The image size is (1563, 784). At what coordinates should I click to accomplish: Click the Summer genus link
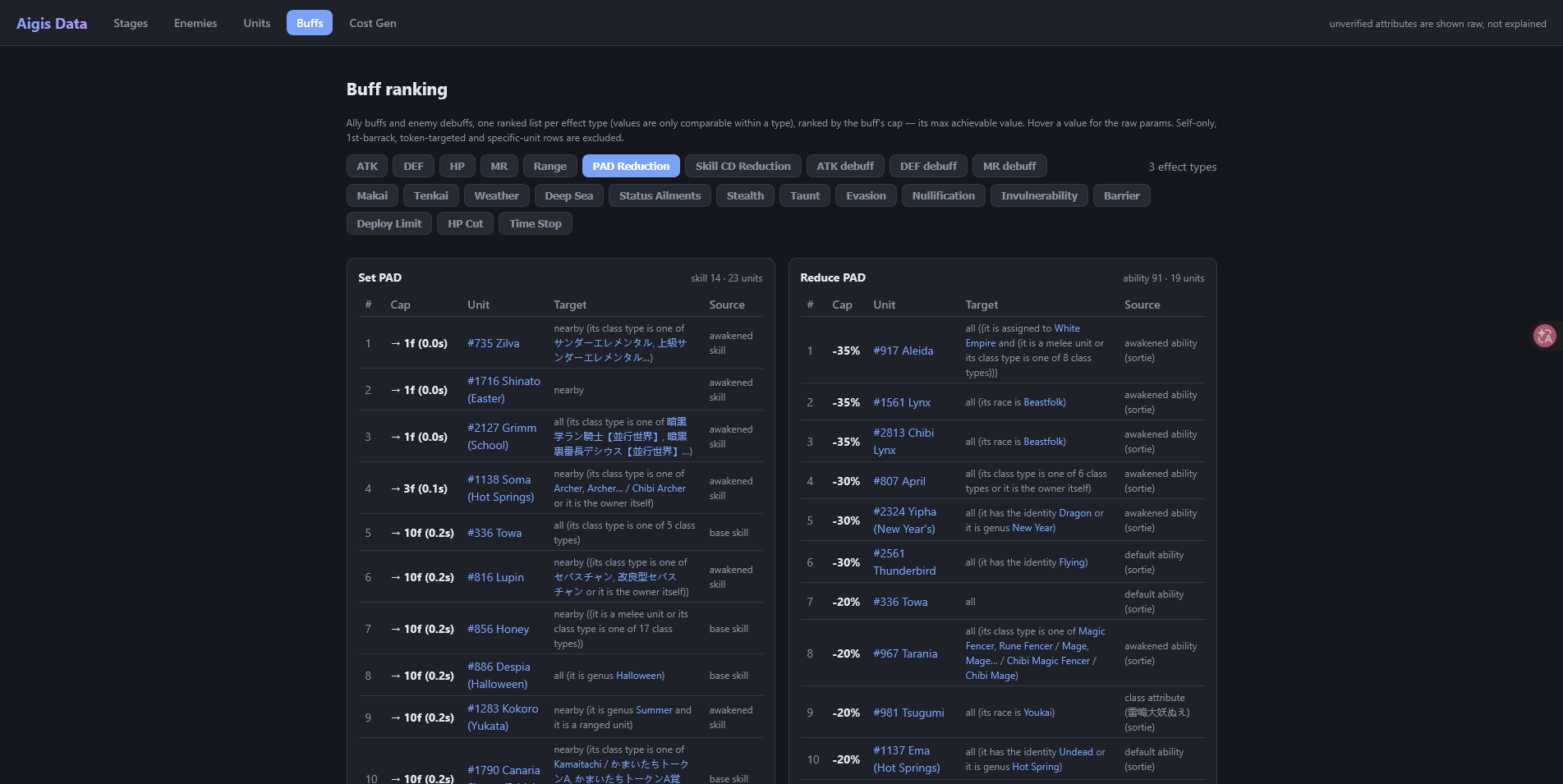click(x=654, y=710)
